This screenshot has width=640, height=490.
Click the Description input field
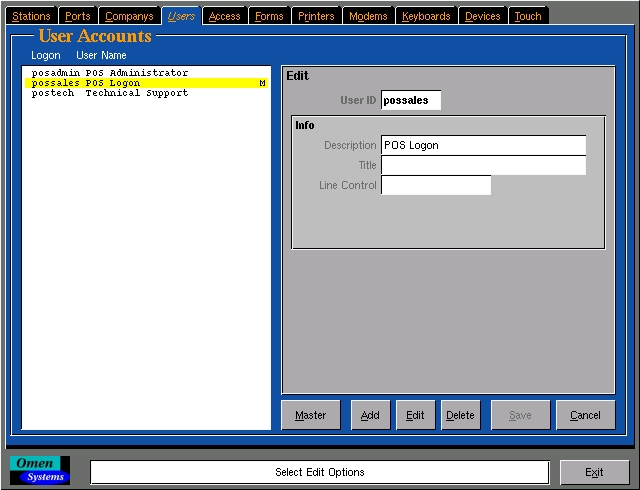tap(484, 145)
